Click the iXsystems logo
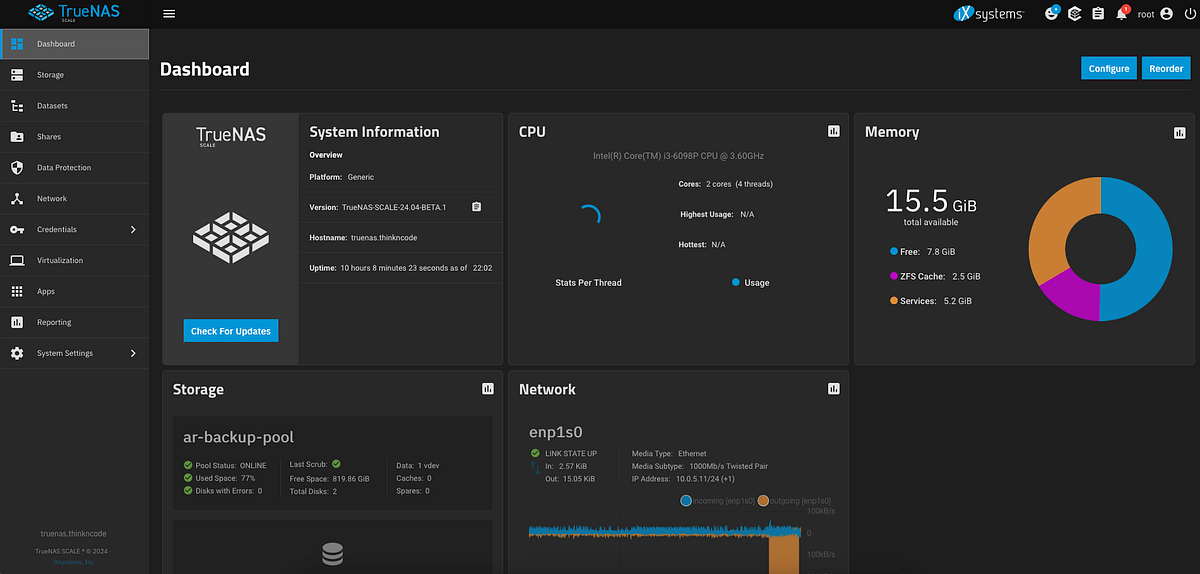Screen dimensions: 1200x574 [x=989, y=14]
